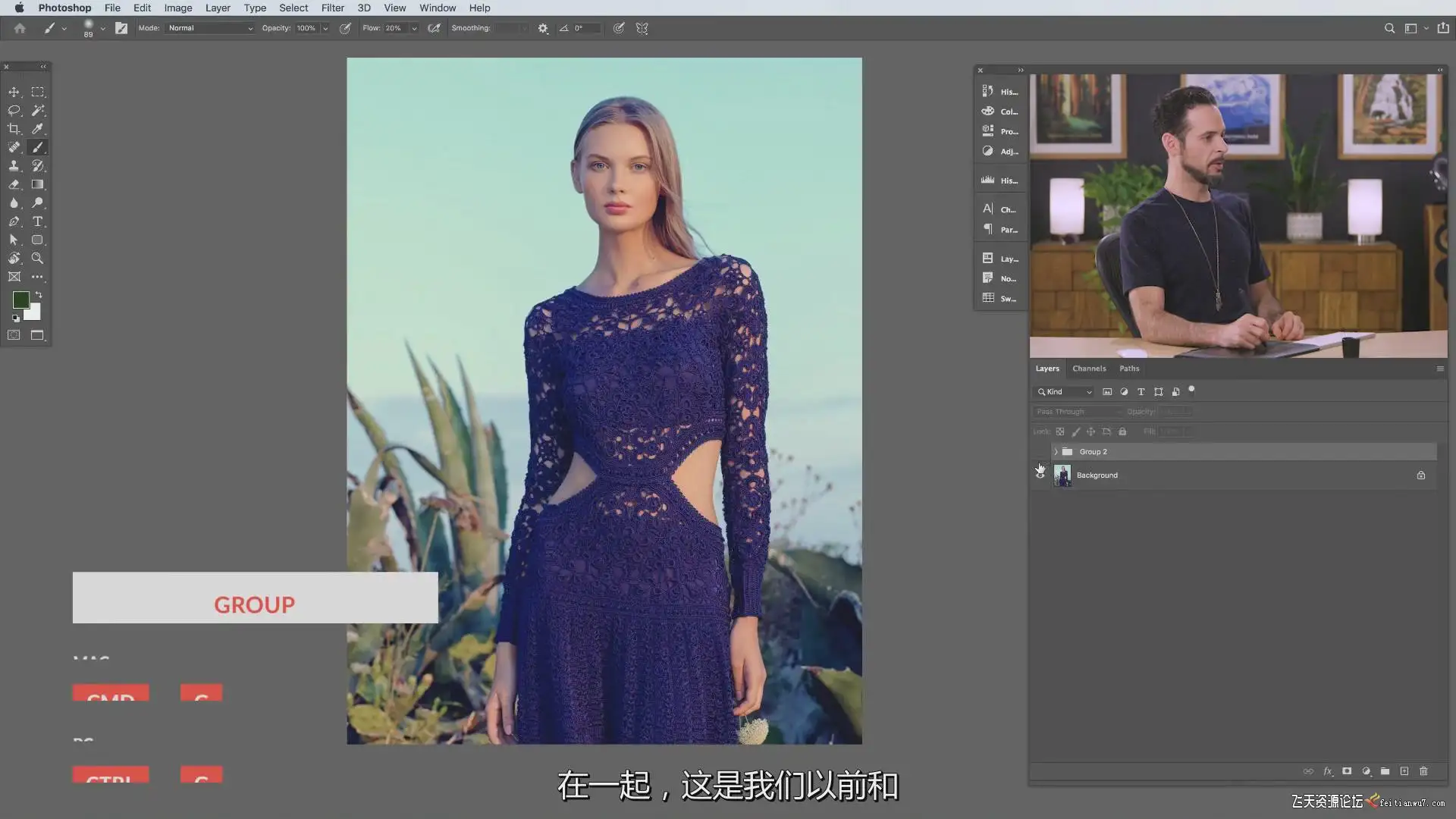Create a new group folder icon
Image resolution: width=1456 pixels, height=819 pixels.
(x=1385, y=771)
